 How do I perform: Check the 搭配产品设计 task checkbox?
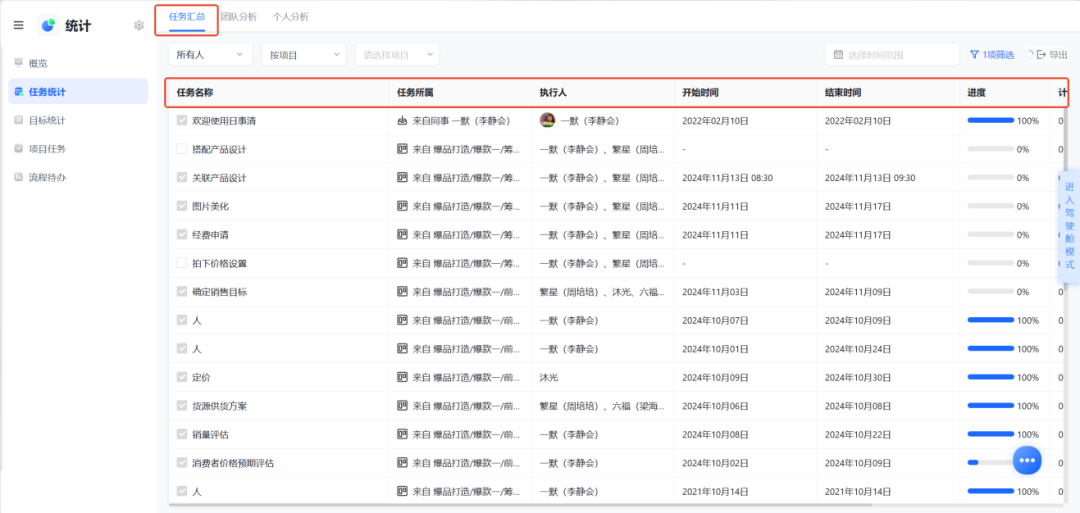coord(182,149)
